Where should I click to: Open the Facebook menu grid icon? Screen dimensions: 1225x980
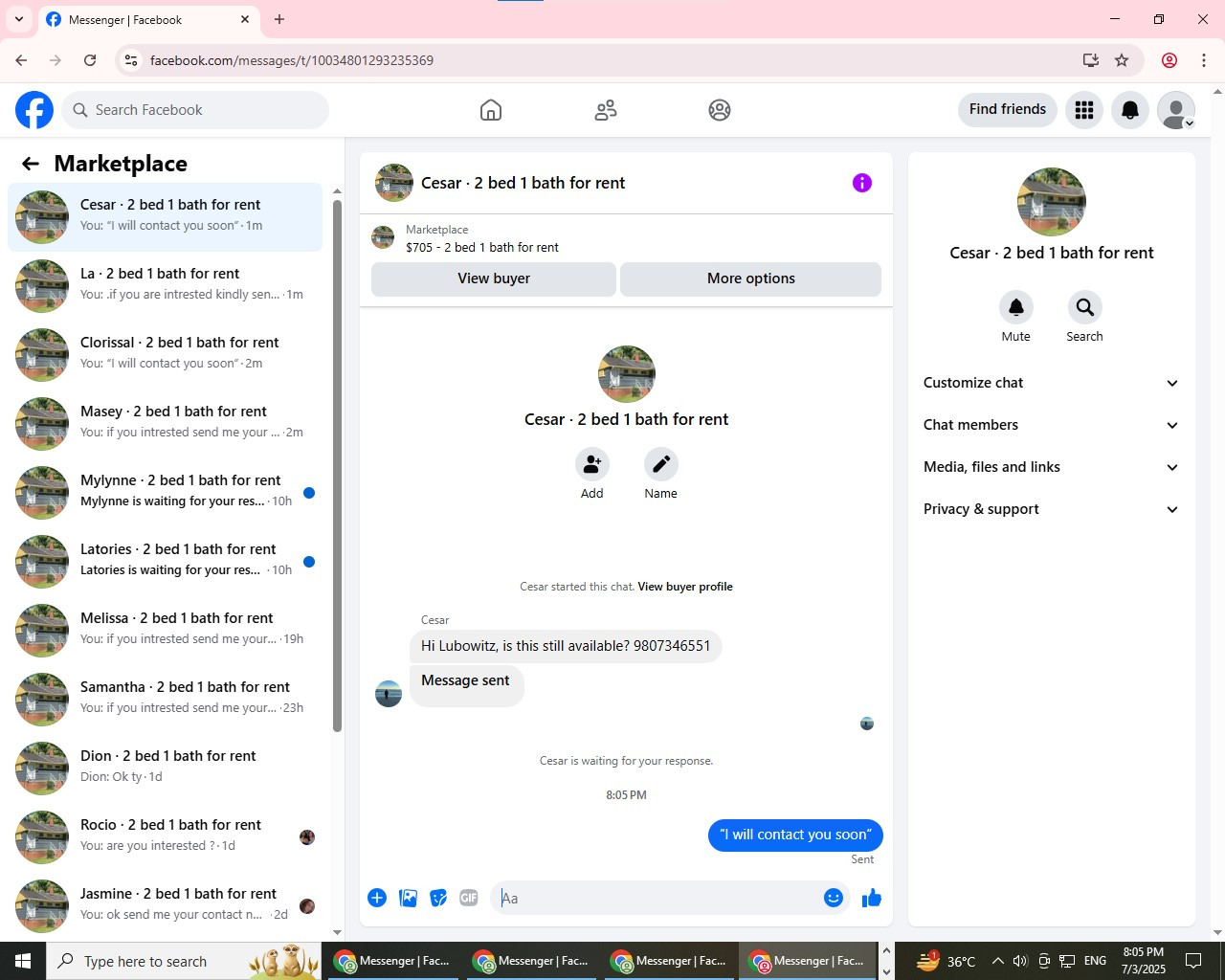[x=1084, y=110]
